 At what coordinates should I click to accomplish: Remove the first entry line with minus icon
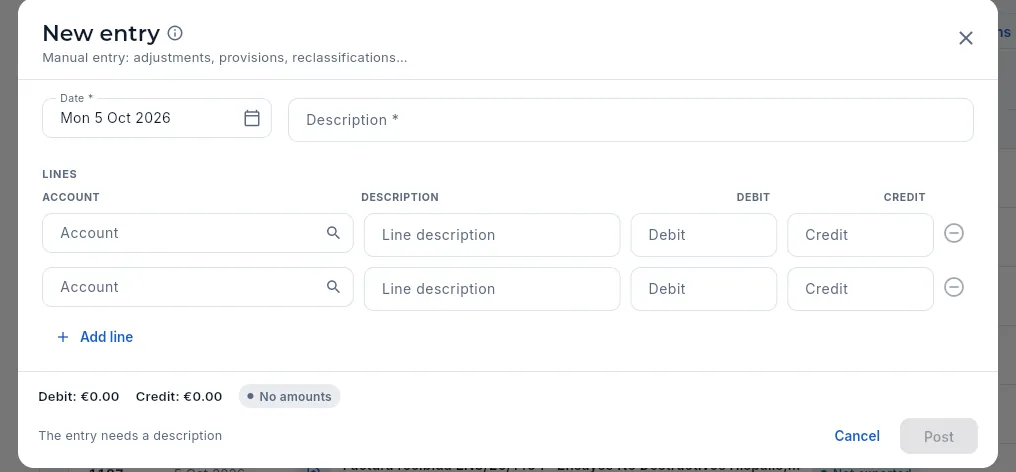[x=953, y=233]
